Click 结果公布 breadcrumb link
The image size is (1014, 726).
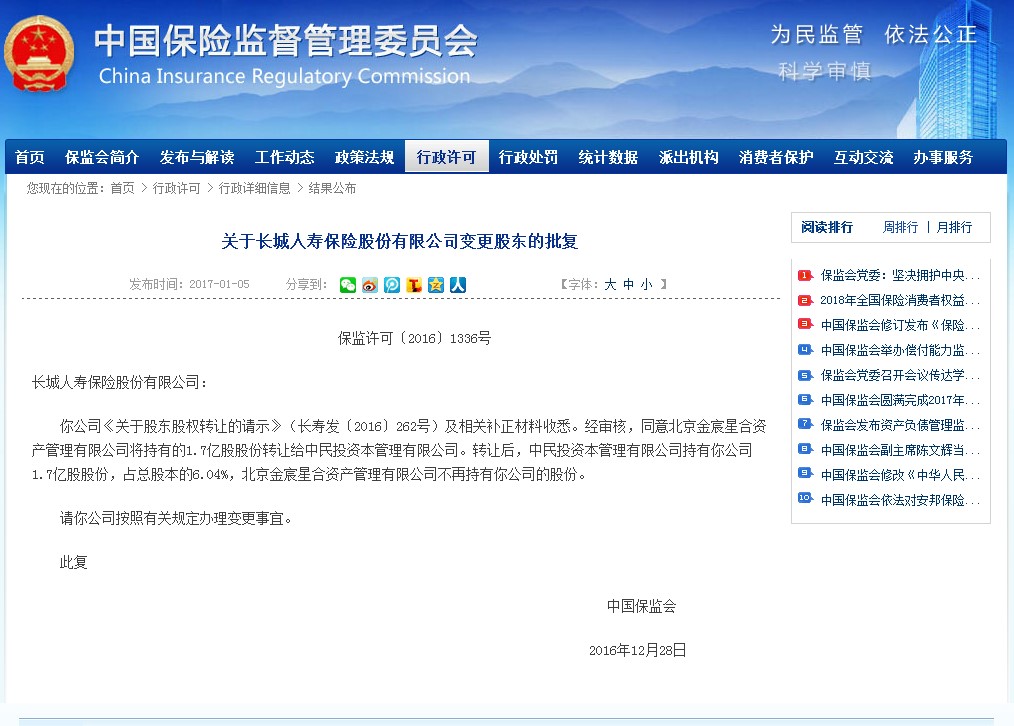tap(332, 188)
